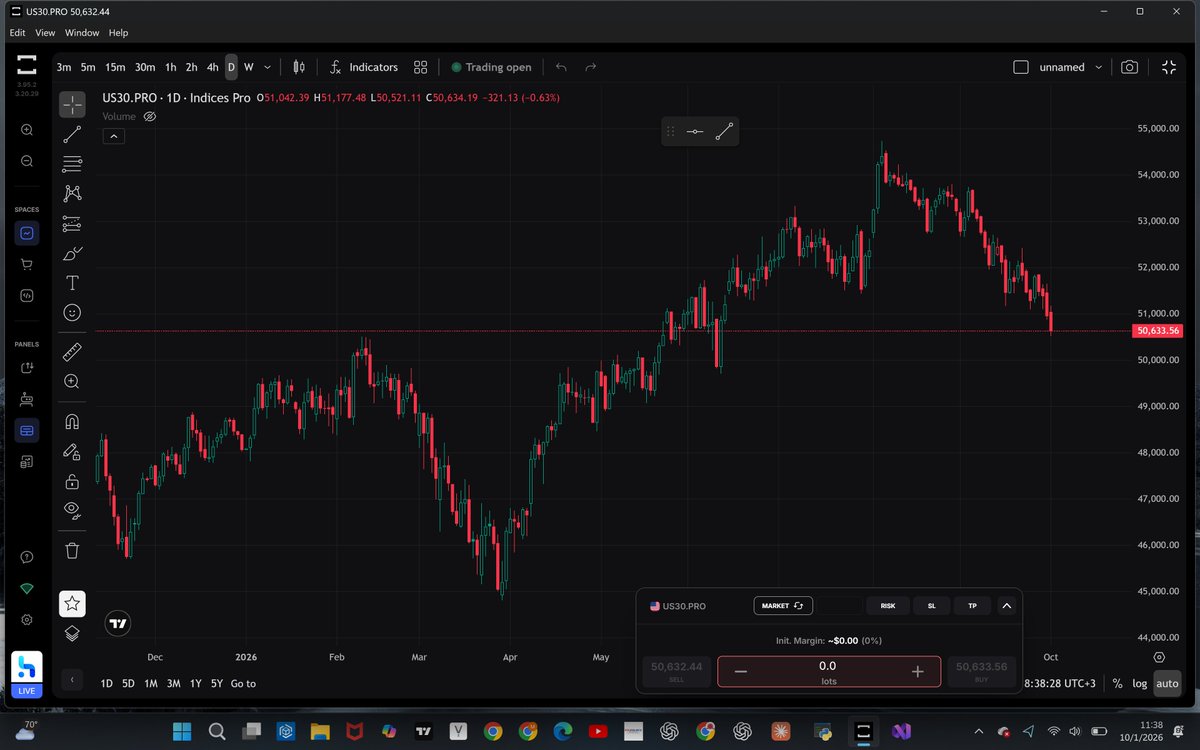Viewport: 1200px width, 750px height.
Task: Redo the last chart action
Action: point(591,67)
